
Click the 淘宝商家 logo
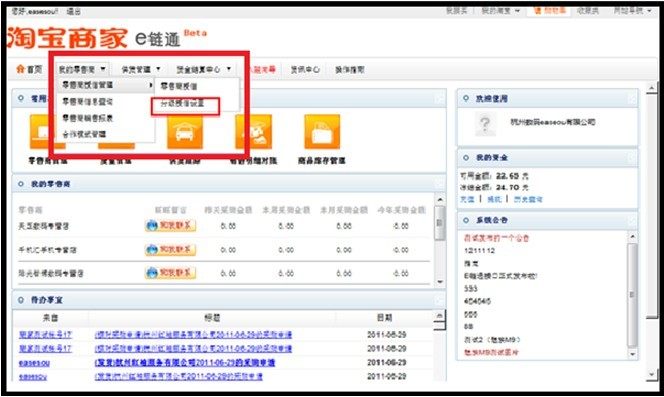click(68, 37)
